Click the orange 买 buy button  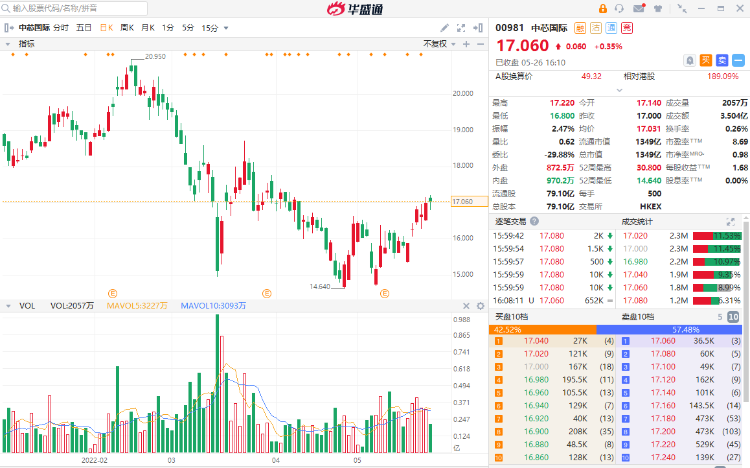pos(706,60)
